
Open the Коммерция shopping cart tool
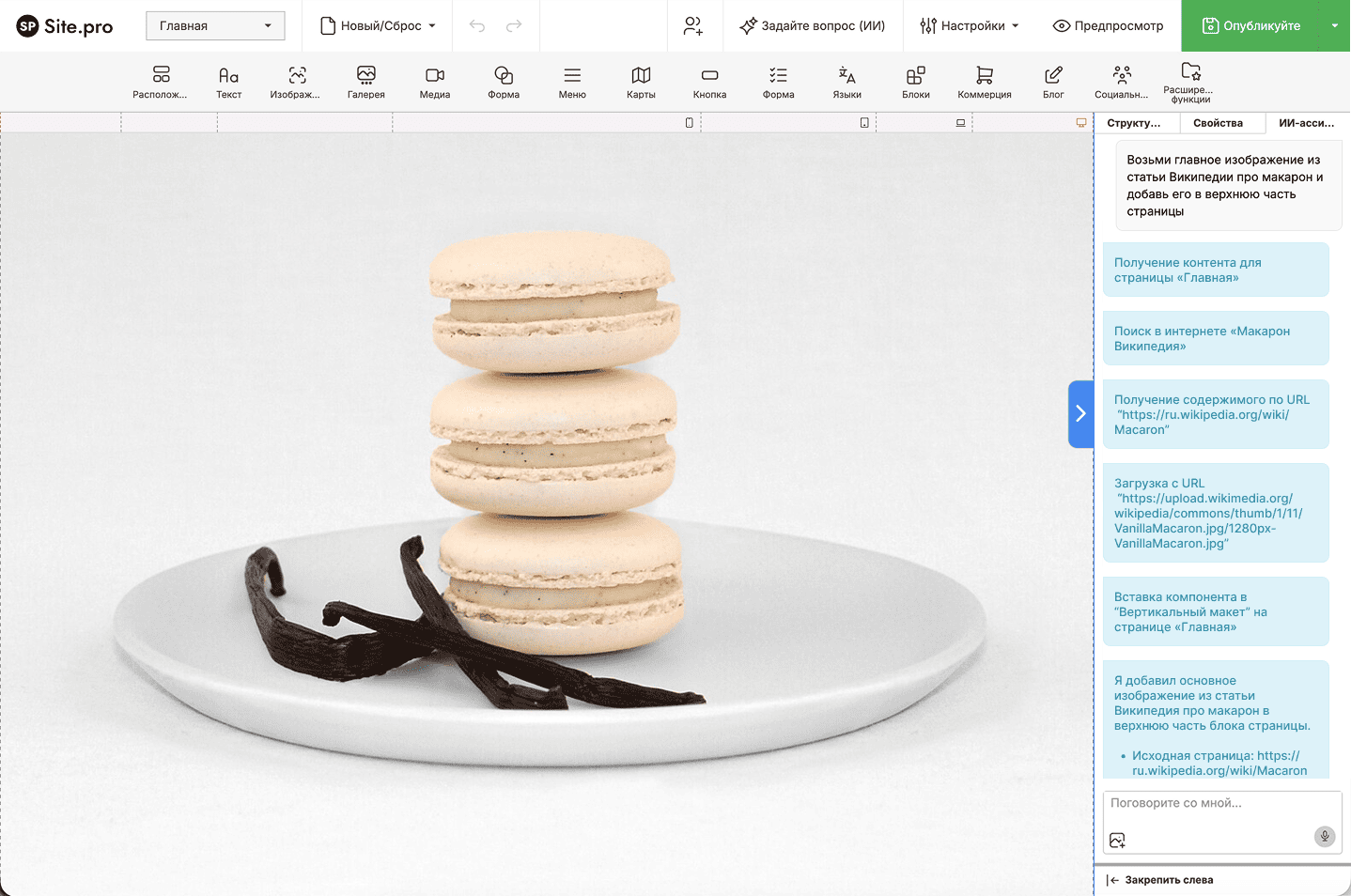pos(984,82)
